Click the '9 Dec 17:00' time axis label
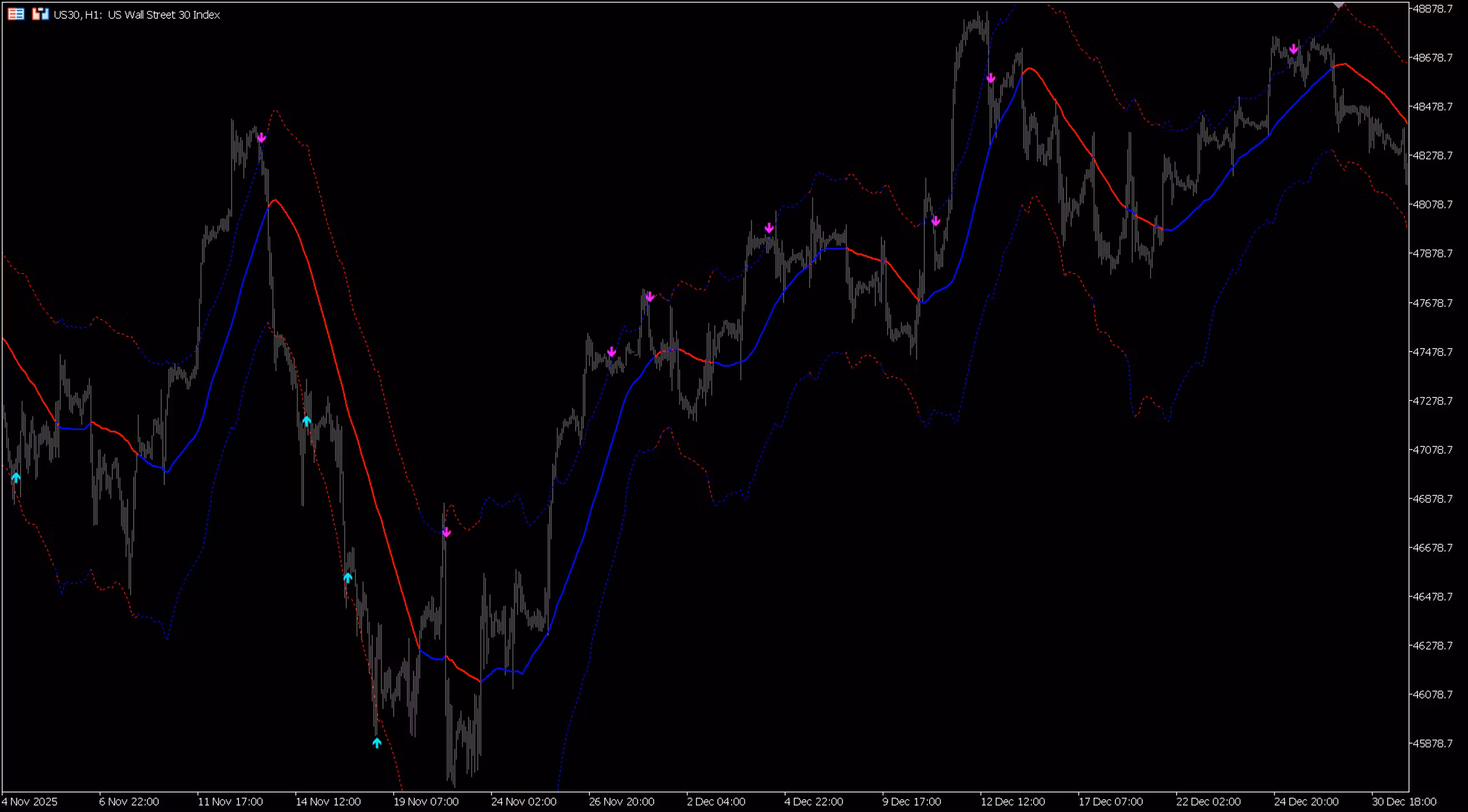1468x812 pixels. (912, 802)
